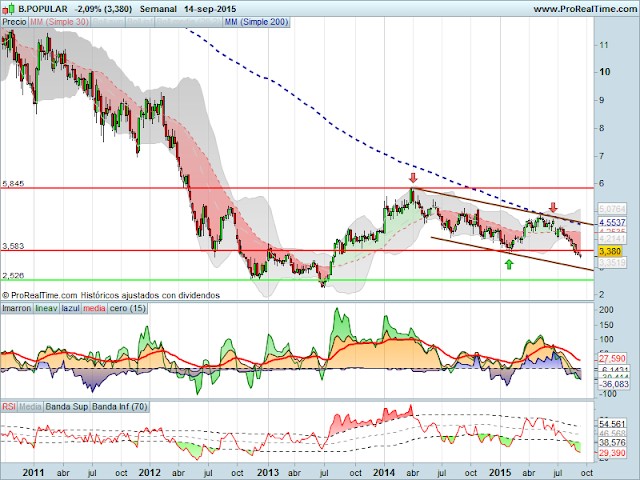640x480 pixels.
Task: Click the candlestick icon beside B.POPULAR
Action: (9, 8)
